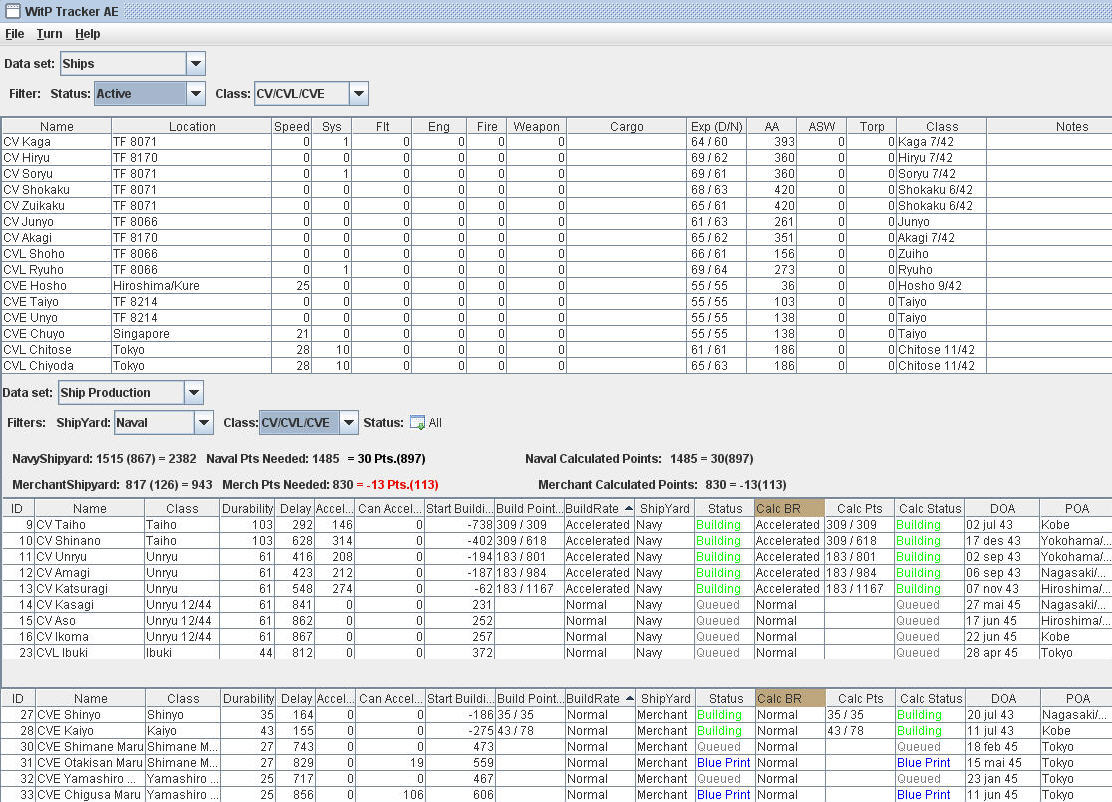
Task: Click the WitP Tracker AE window icon
Action: pos(12,9)
